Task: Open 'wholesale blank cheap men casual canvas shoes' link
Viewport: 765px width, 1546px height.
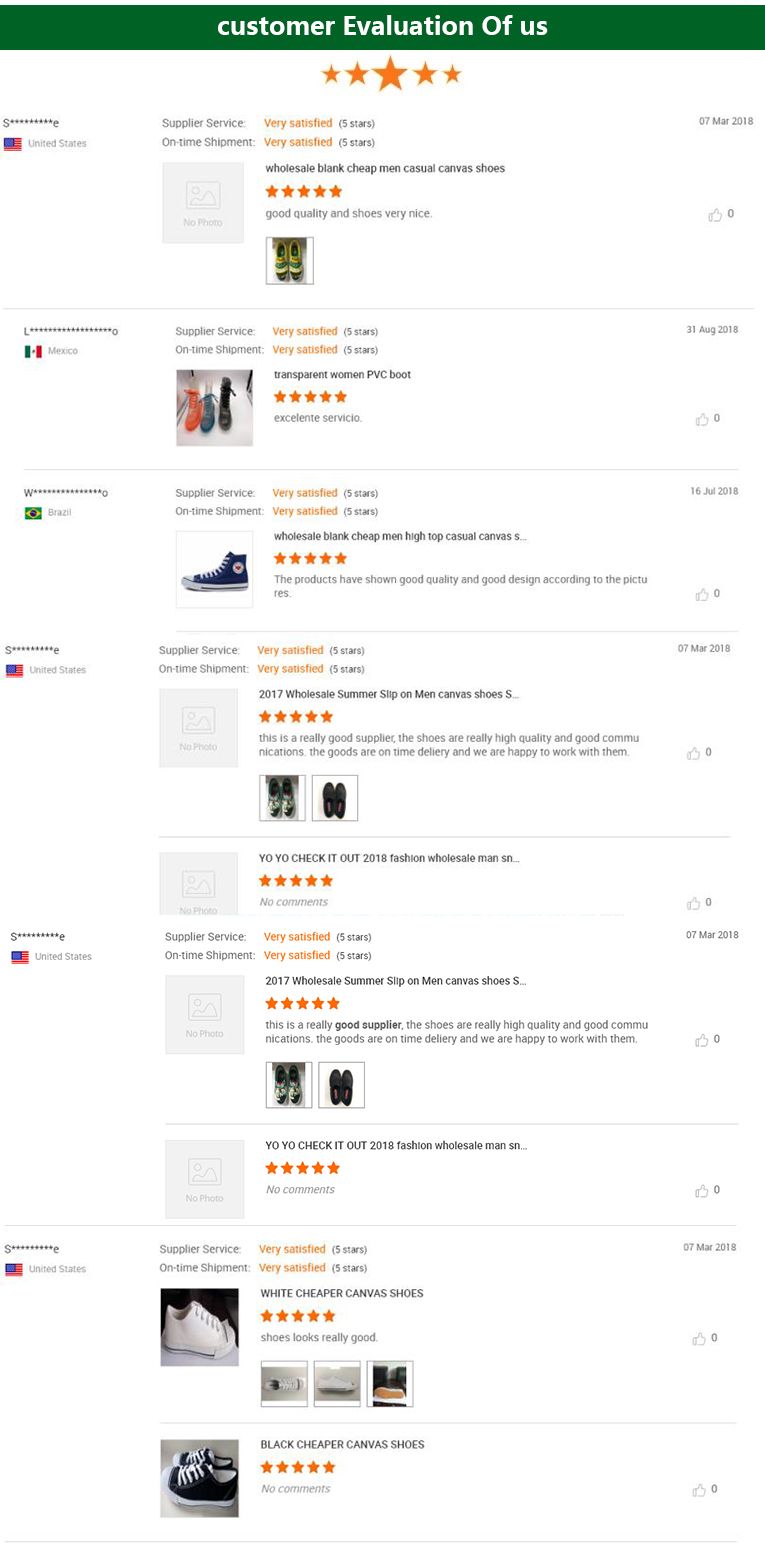Action: [385, 169]
